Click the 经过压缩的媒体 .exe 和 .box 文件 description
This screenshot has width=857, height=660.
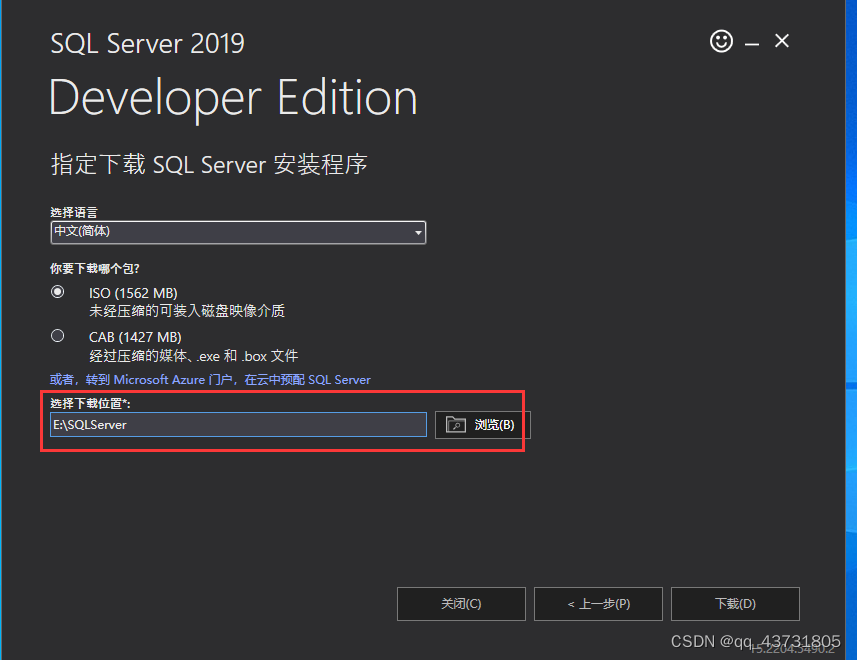(193, 356)
